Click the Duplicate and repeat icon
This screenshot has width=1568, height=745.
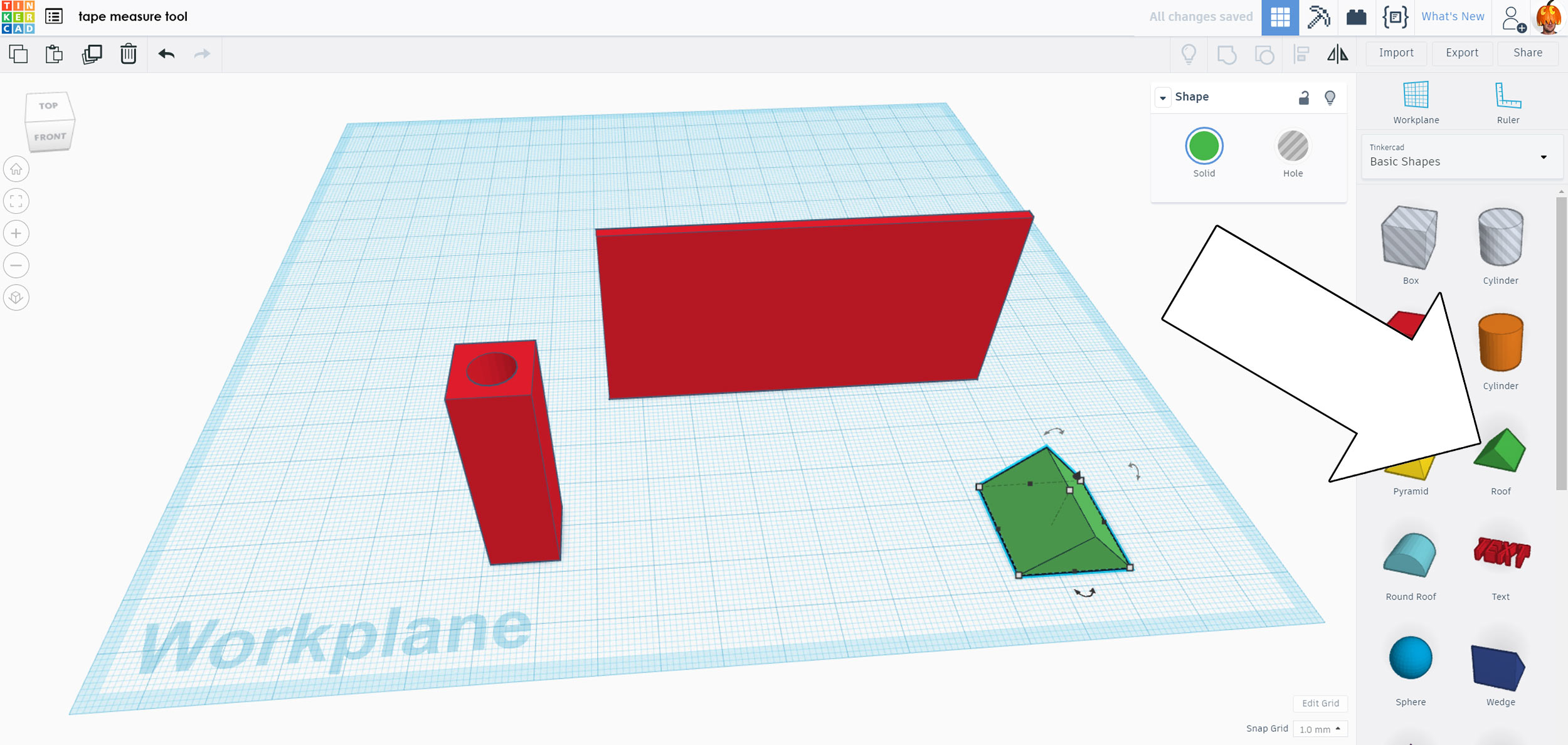pos(92,54)
